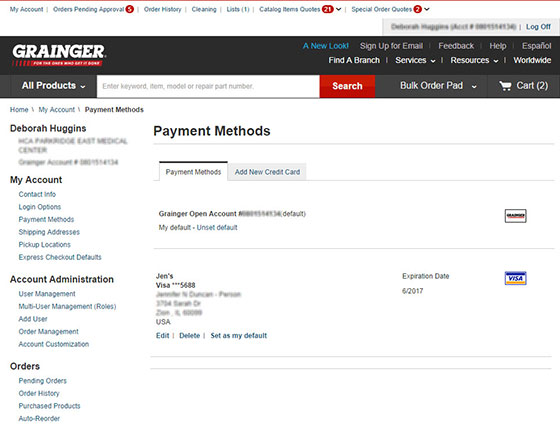Expand the Resources menu
This screenshot has width=560, height=429.
(x=474, y=60)
